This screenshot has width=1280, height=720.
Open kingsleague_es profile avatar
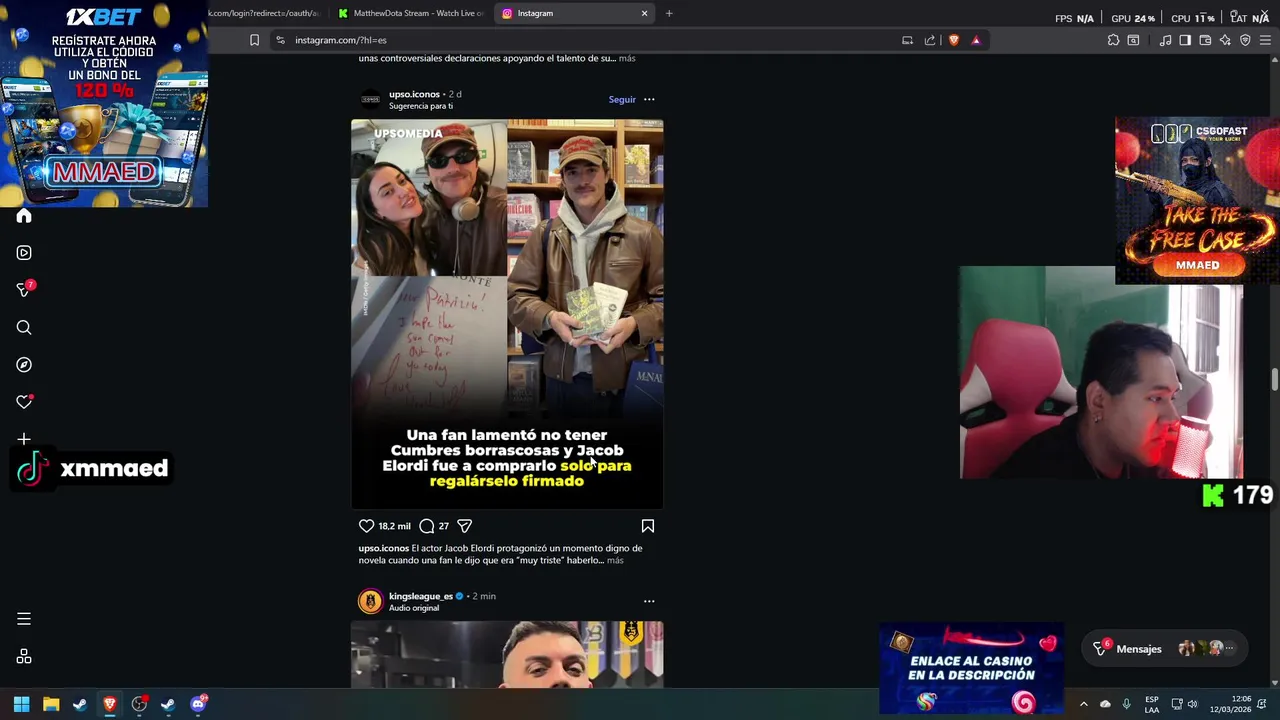[371, 601]
